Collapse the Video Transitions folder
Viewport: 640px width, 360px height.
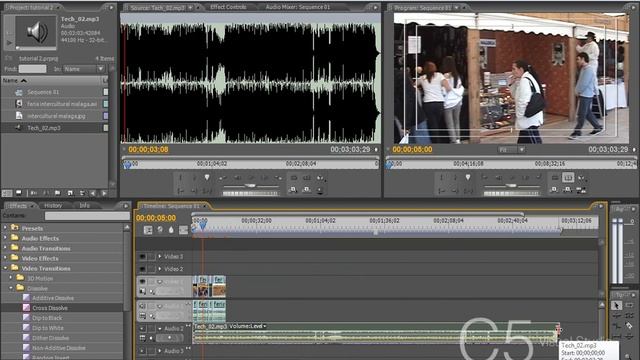click(5, 268)
